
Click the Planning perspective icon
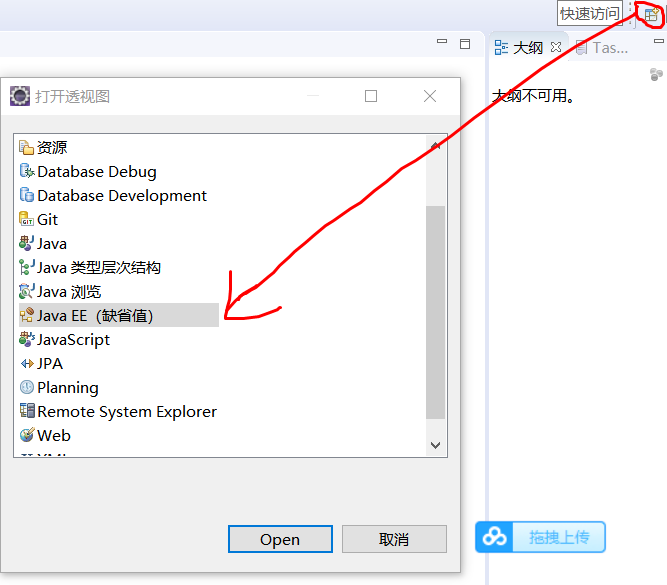click(x=26, y=387)
